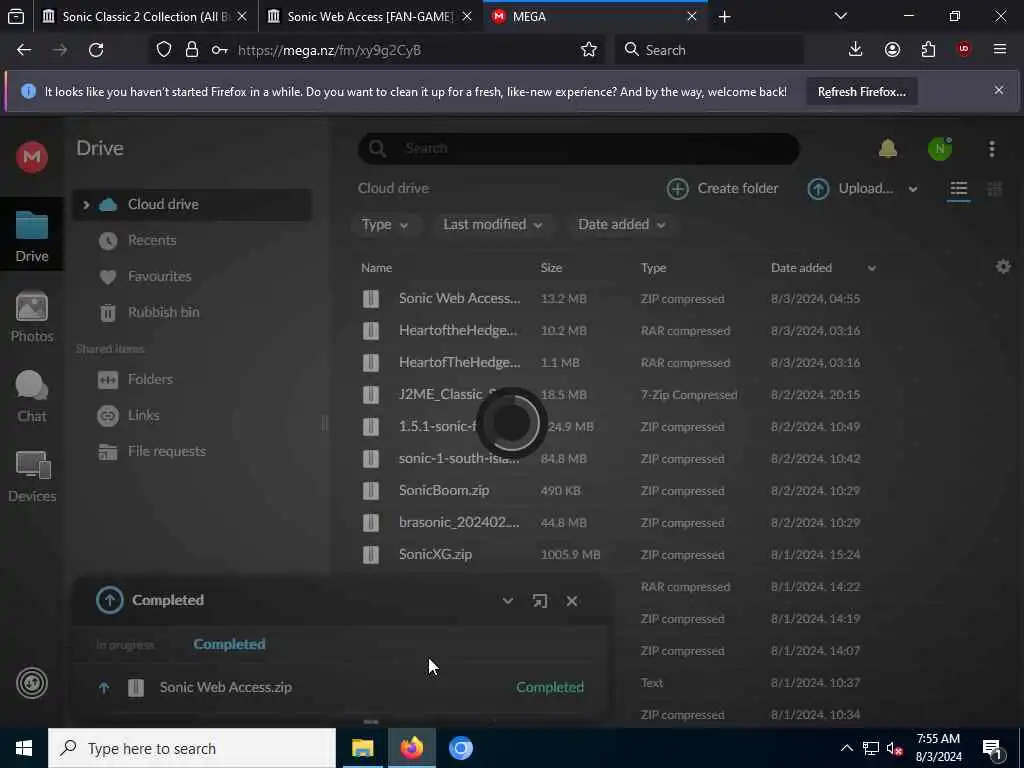Open the list all tabs dropdown
This screenshot has width=1024, height=768.
(840, 16)
